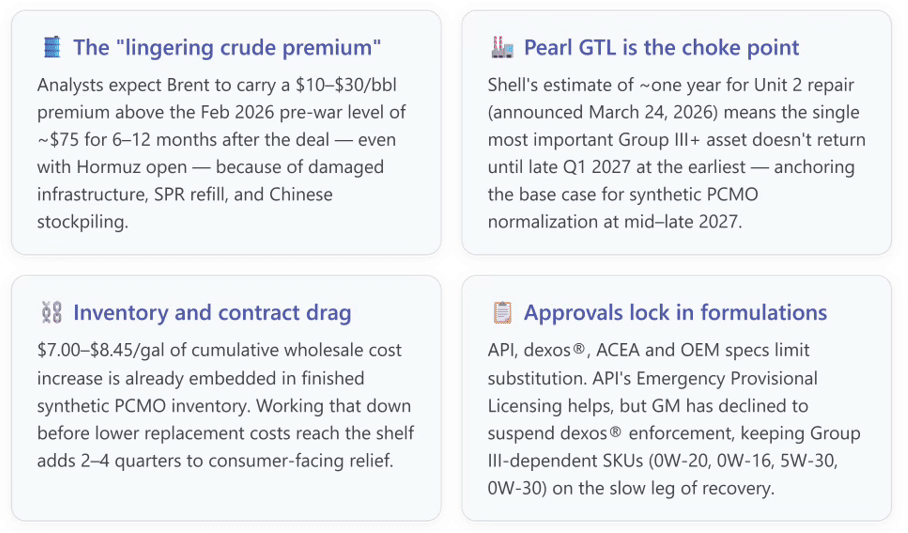Click the paragraph about Shell's Unit 2 repair
908x533 pixels.
coord(676,154)
